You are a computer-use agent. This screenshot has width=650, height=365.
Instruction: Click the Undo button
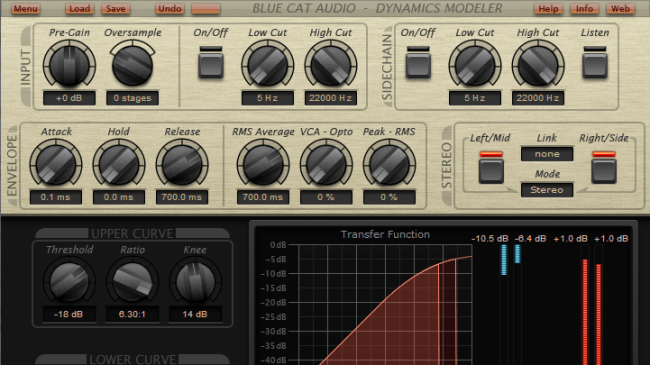[170, 9]
